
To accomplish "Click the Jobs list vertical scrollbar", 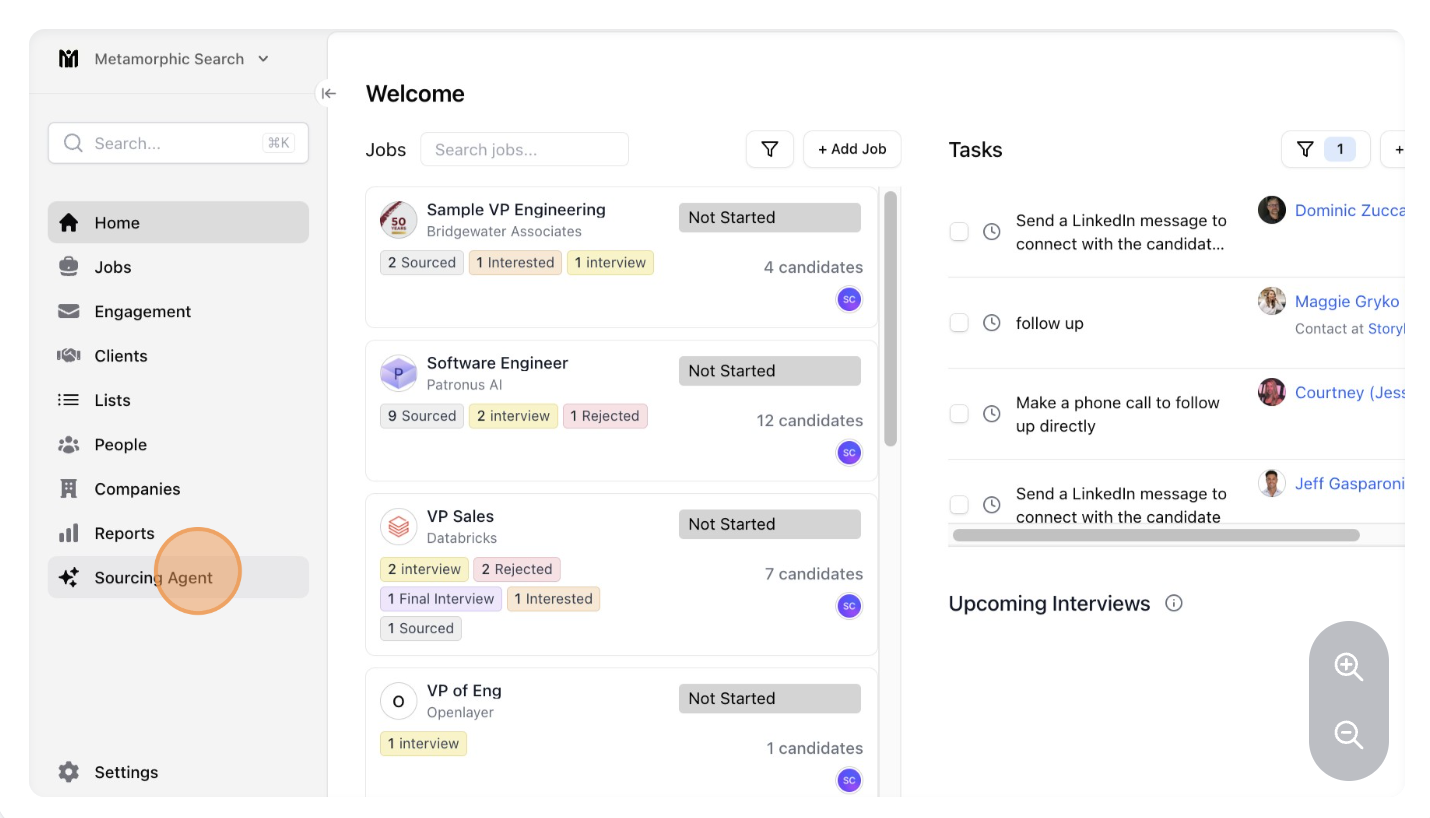I will [x=890, y=318].
